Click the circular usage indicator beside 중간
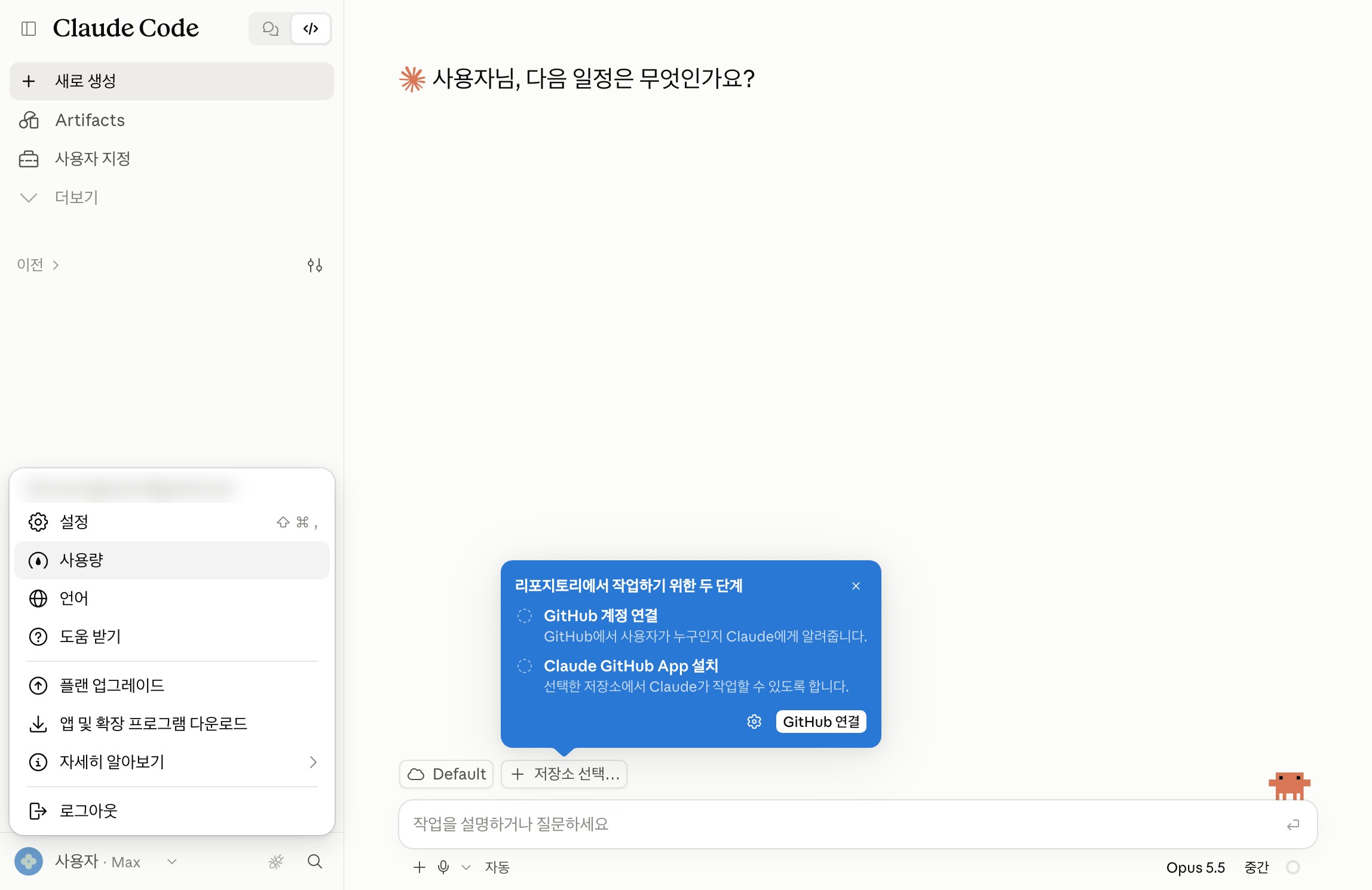Screen dimensions: 1372x890 tap(1293, 867)
